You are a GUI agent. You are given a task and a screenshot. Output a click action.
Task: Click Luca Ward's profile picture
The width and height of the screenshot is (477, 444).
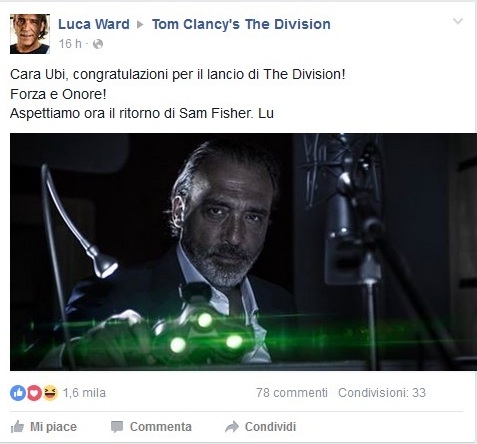click(30, 34)
